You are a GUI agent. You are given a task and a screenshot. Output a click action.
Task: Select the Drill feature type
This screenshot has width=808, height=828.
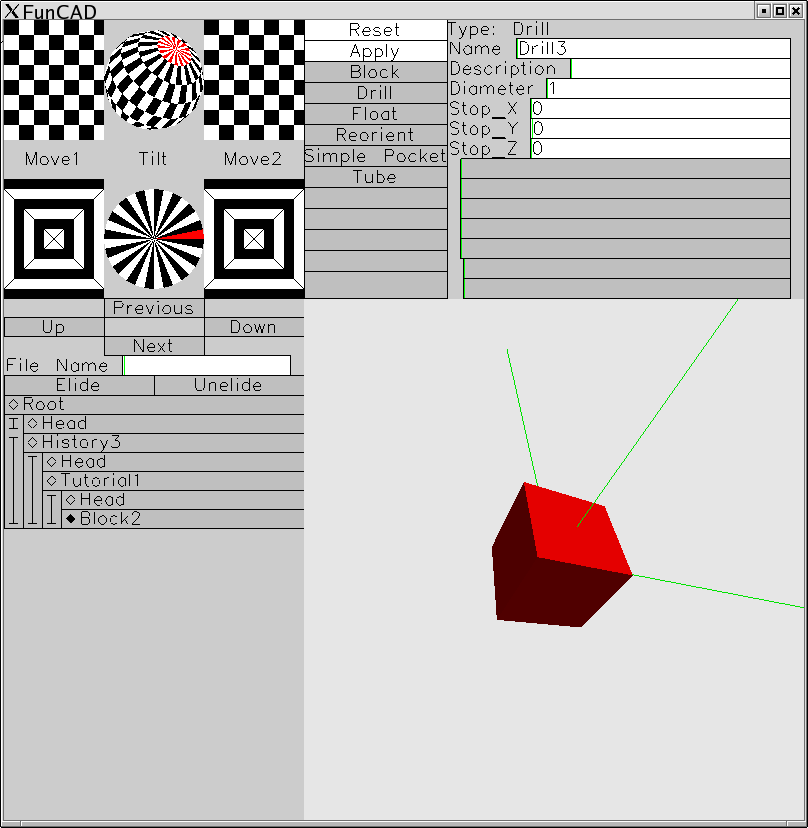coord(375,93)
